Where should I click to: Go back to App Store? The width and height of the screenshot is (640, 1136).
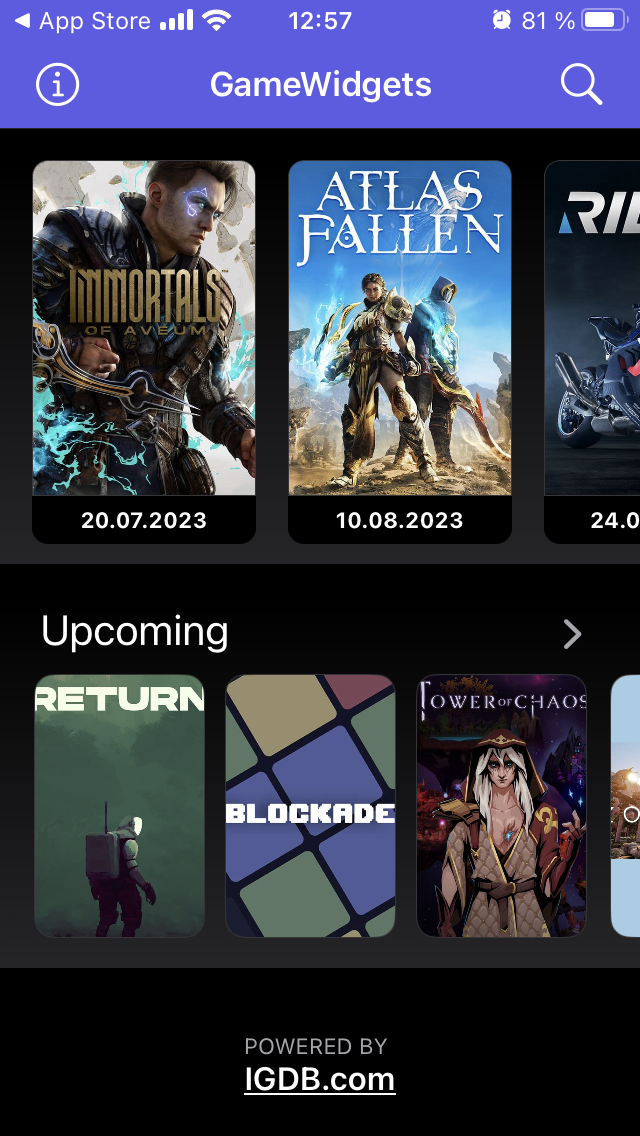pos(82,20)
